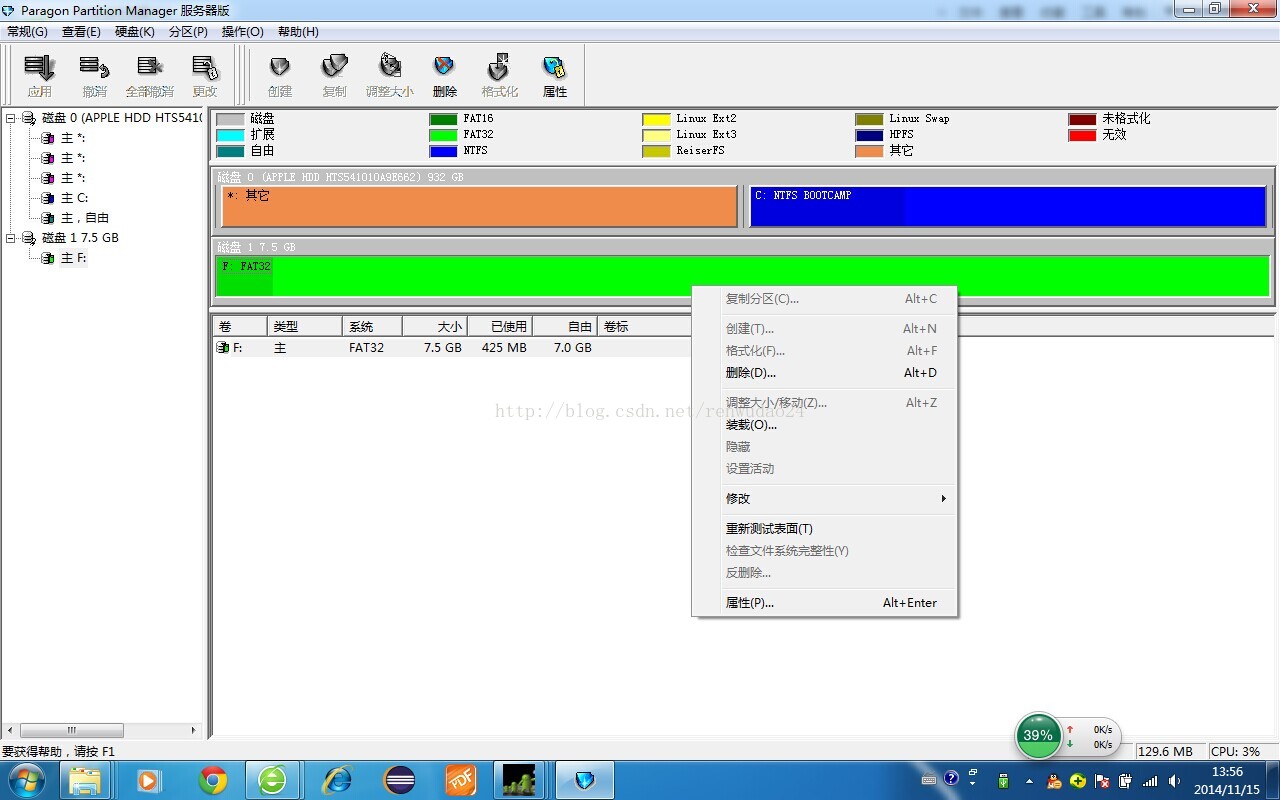Open Internet Explorer from the taskbar
The width and height of the screenshot is (1280, 800).
pos(337,780)
